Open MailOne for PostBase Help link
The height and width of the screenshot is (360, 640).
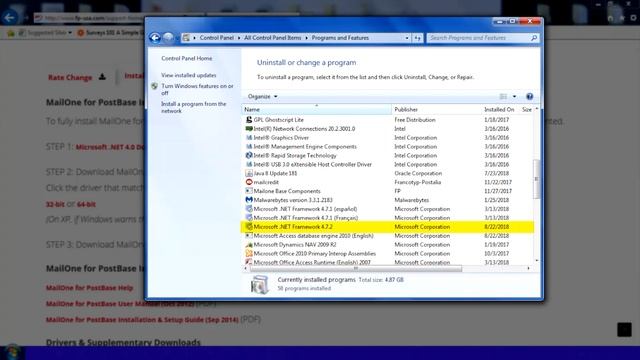pos(89,288)
